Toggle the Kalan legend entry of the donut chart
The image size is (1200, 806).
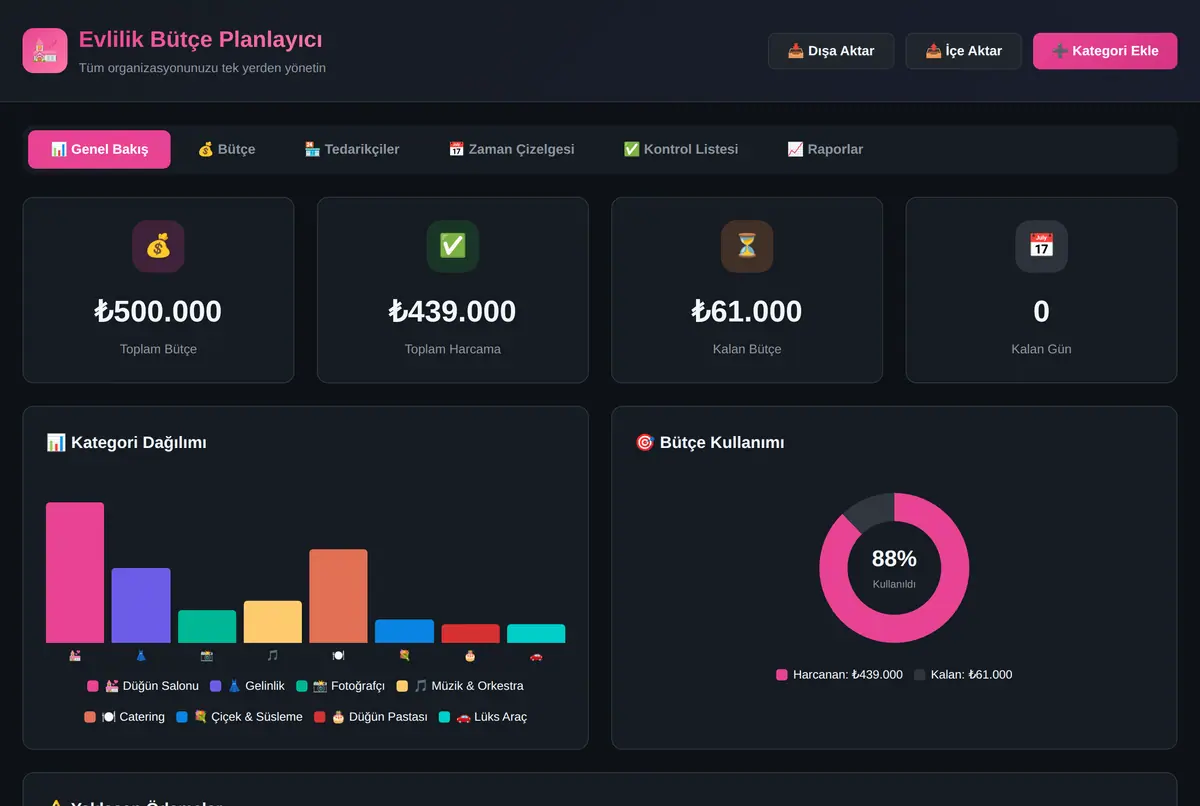(x=963, y=675)
